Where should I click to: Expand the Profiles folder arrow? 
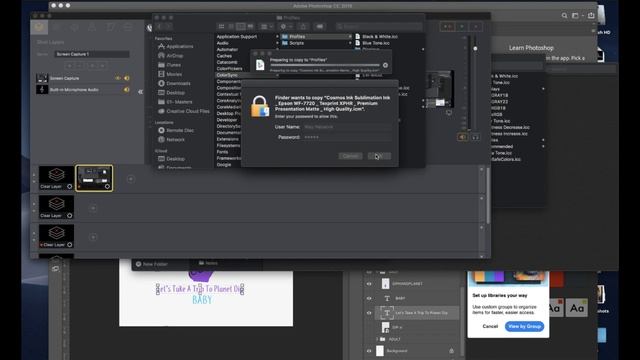tap(350, 37)
